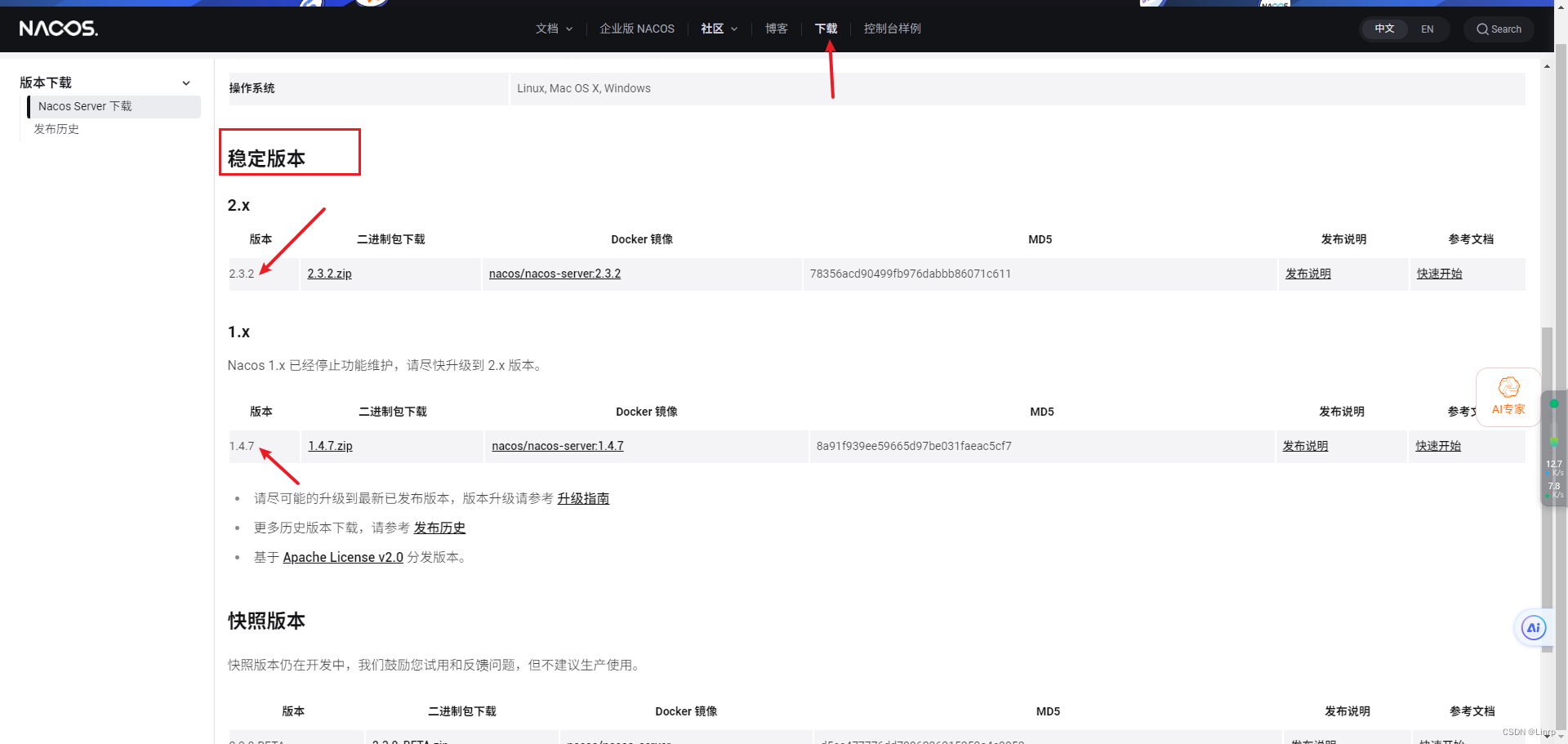Click the NACOS logo
1568x744 pixels.
[x=58, y=29]
